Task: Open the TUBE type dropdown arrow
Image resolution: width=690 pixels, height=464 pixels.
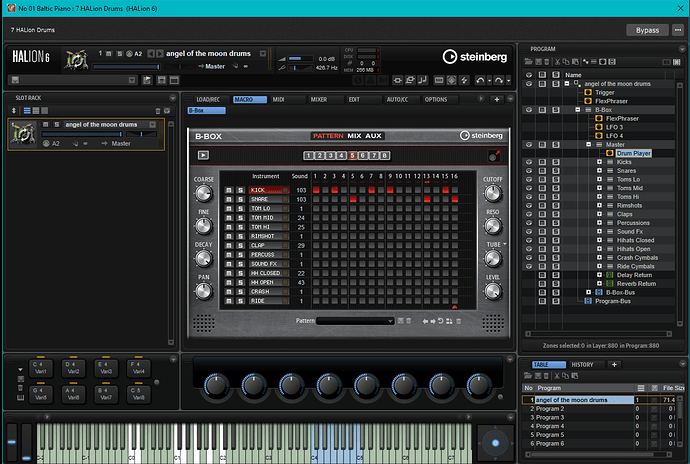Action: (505, 244)
